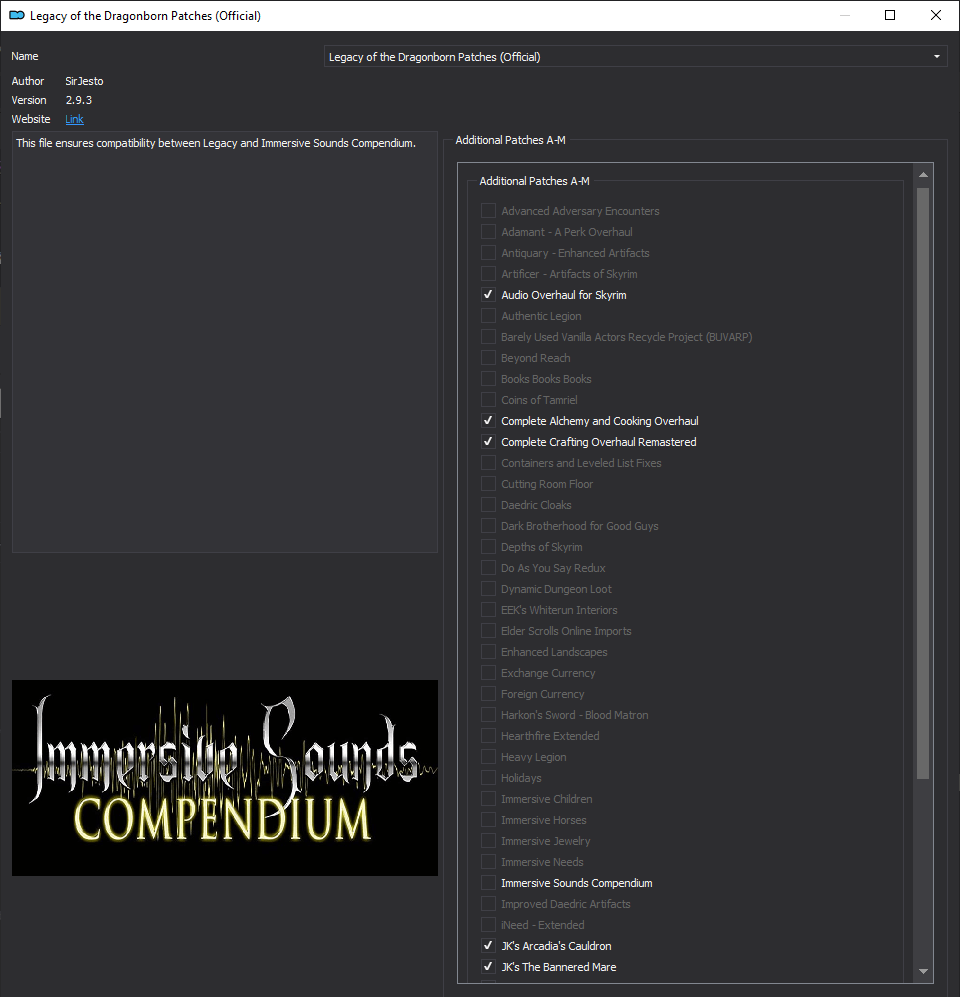The image size is (960, 997).
Task: Tick Antiquary - Enhanced Artifacts checkbox
Action: (488, 252)
